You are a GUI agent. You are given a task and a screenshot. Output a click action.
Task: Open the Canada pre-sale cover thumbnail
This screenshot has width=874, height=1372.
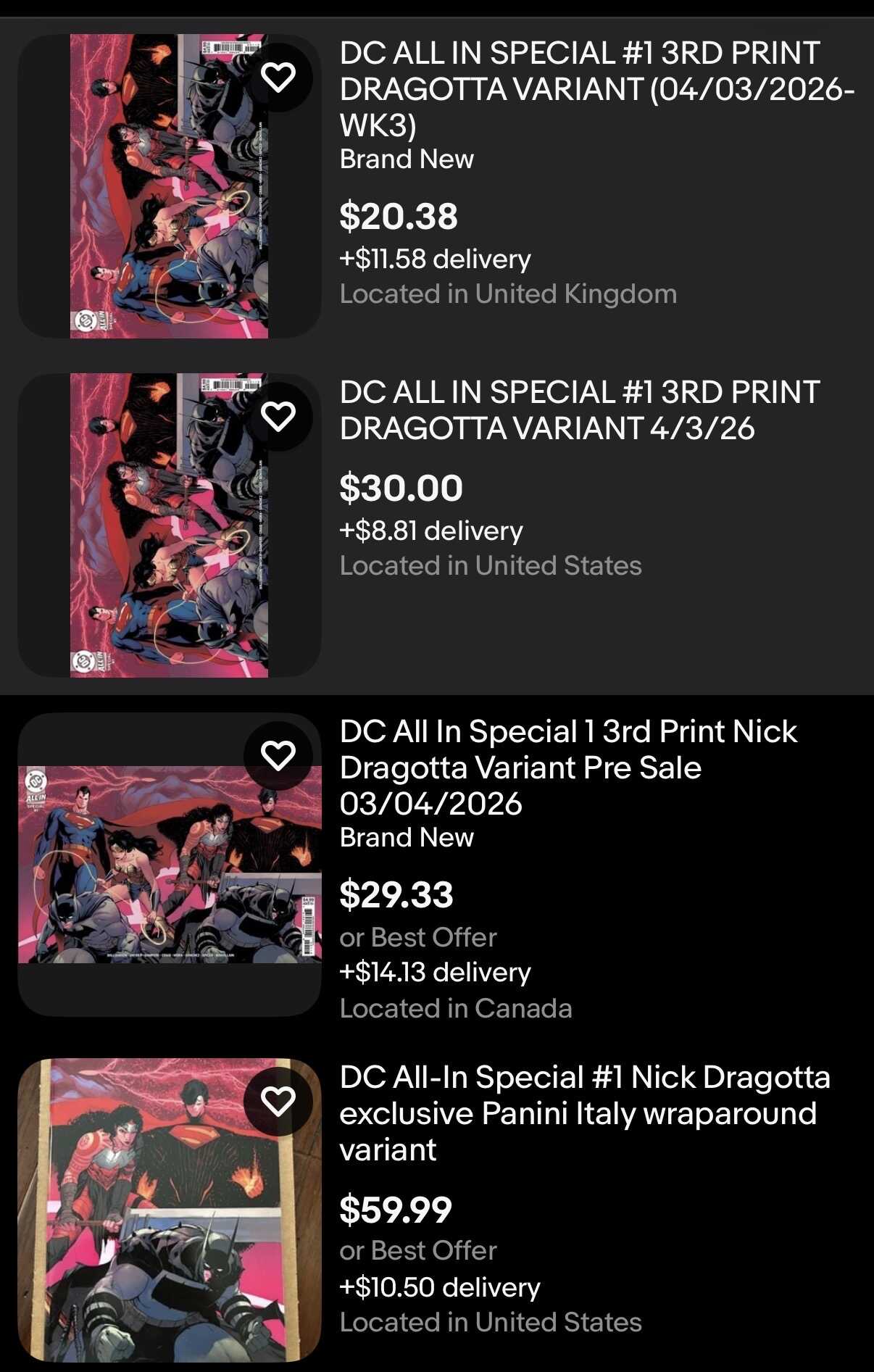(170, 864)
